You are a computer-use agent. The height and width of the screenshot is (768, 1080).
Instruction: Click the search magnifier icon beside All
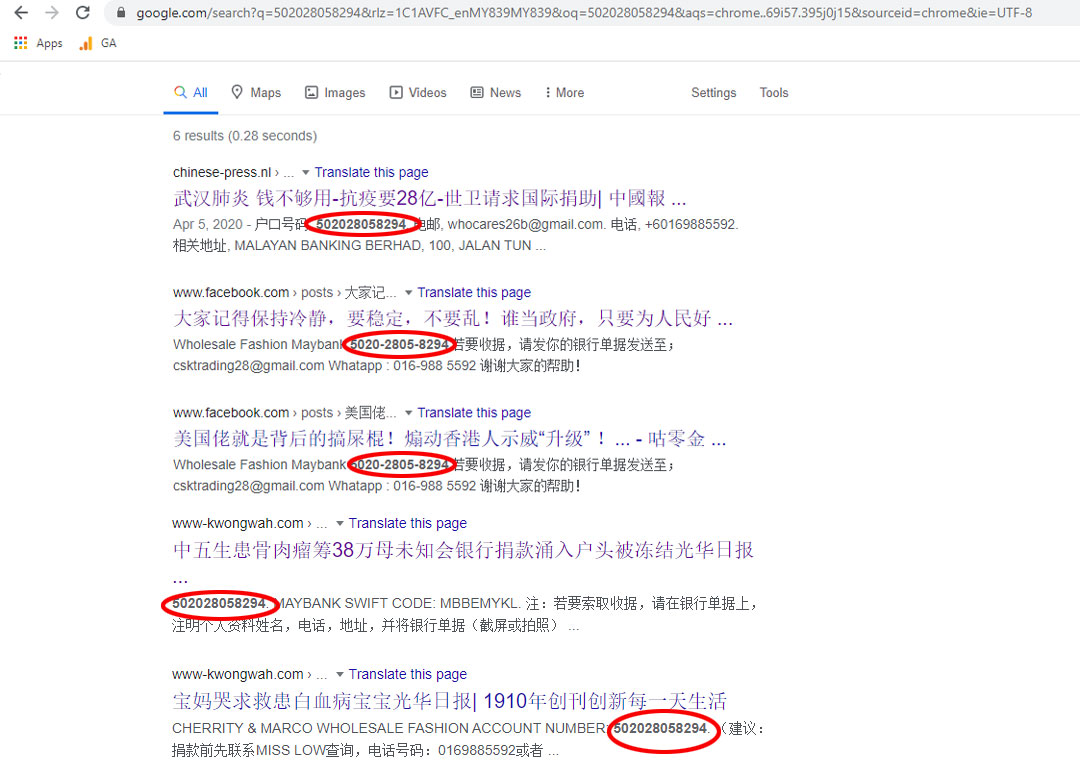coord(180,92)
